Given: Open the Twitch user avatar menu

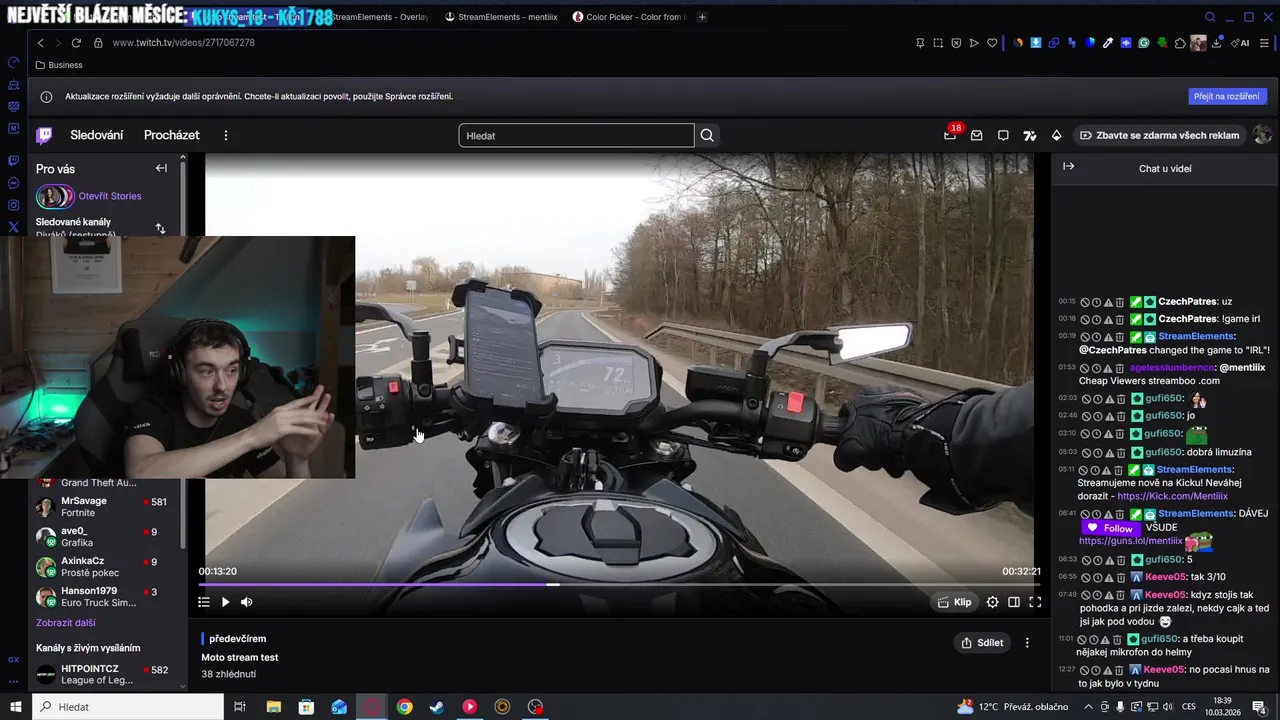Looking at the screenshot, I should 1262,135.
